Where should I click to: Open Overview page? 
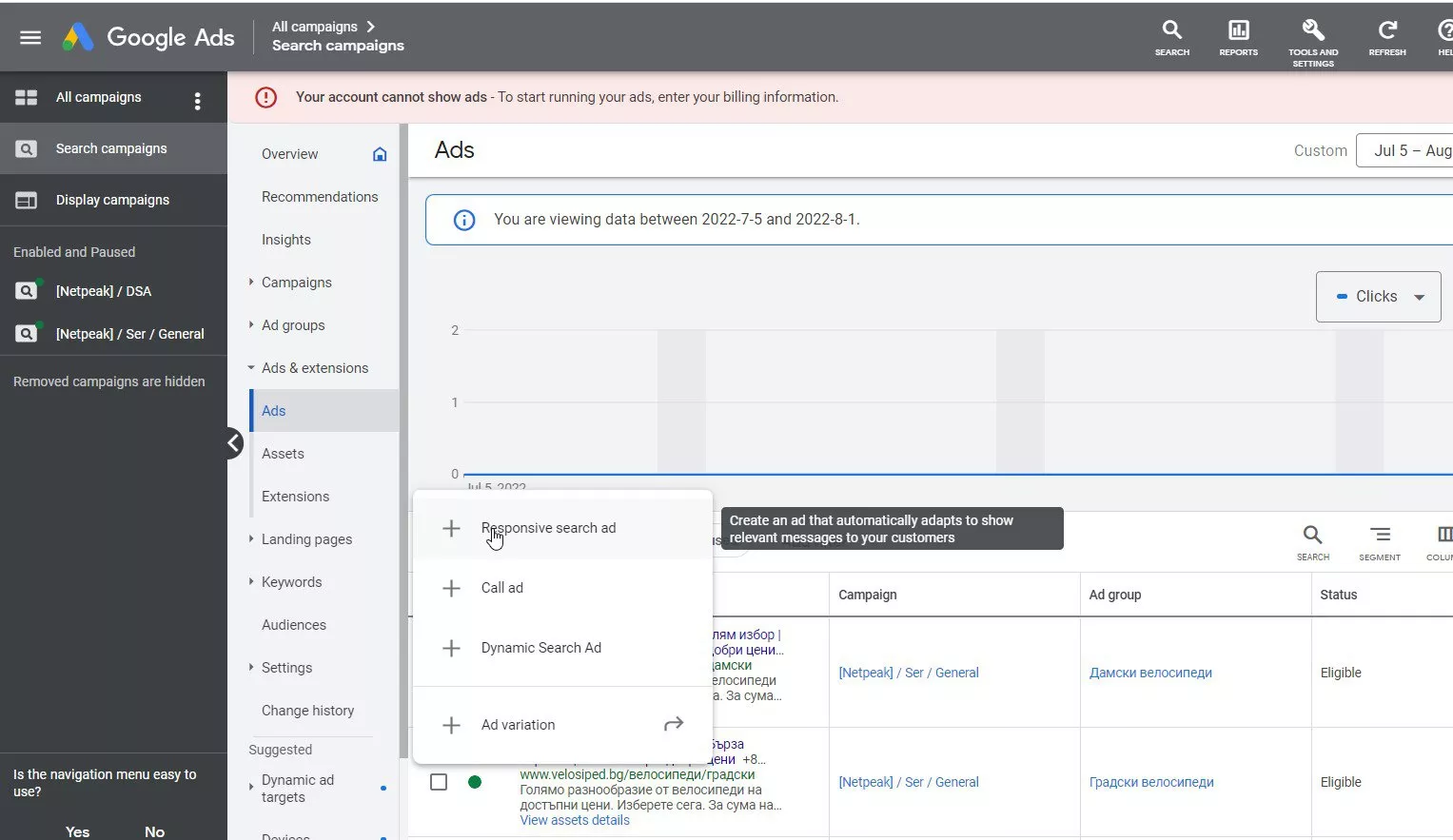pos(290,154)
